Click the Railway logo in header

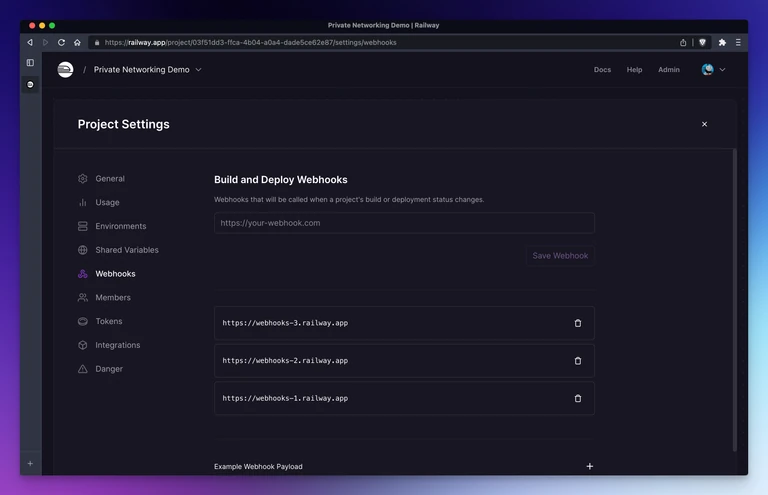click(65, 70)
